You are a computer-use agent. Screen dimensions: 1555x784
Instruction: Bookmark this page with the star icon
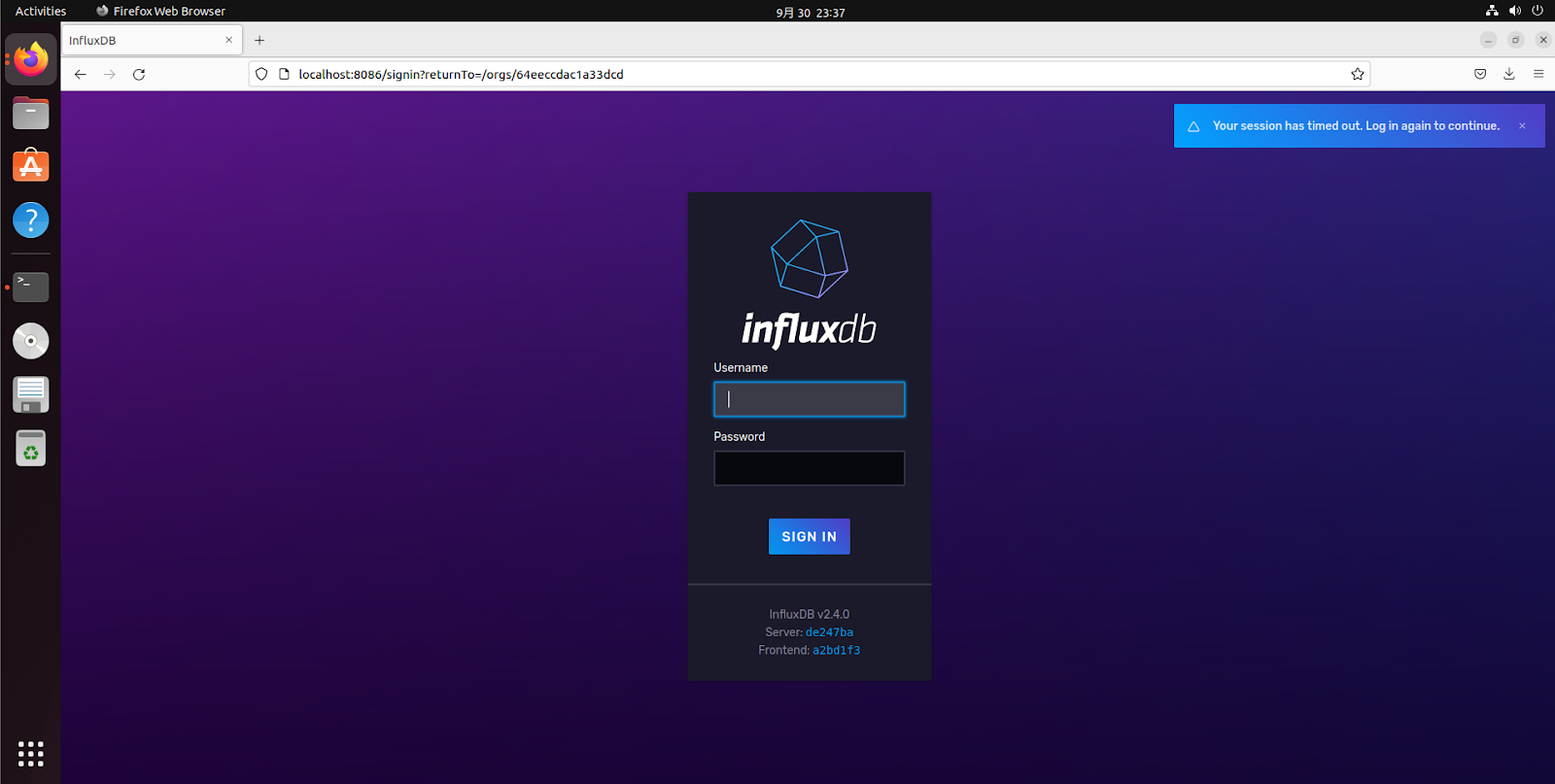1358,74
